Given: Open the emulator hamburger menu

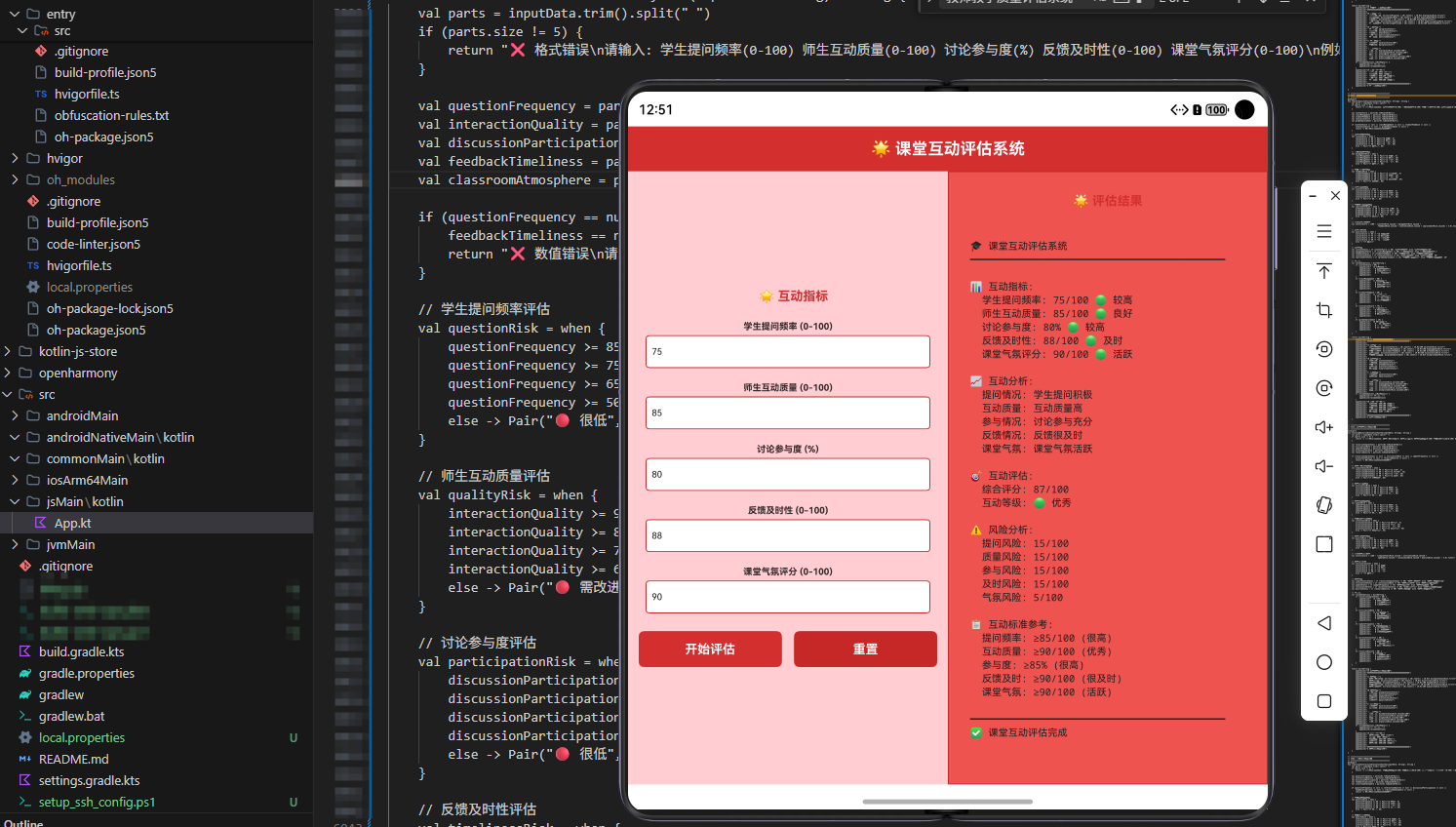Looking at the screenshot, I should click(x=1323, y=231).
